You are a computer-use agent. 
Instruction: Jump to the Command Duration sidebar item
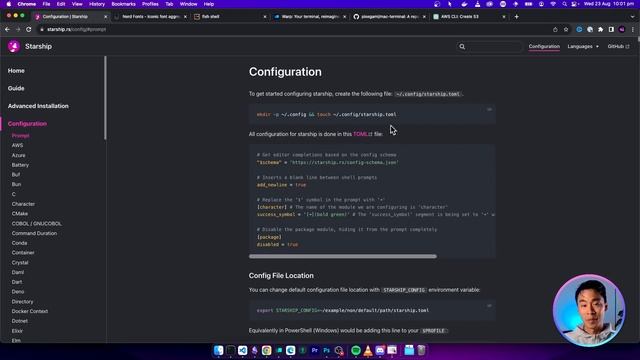34,233
